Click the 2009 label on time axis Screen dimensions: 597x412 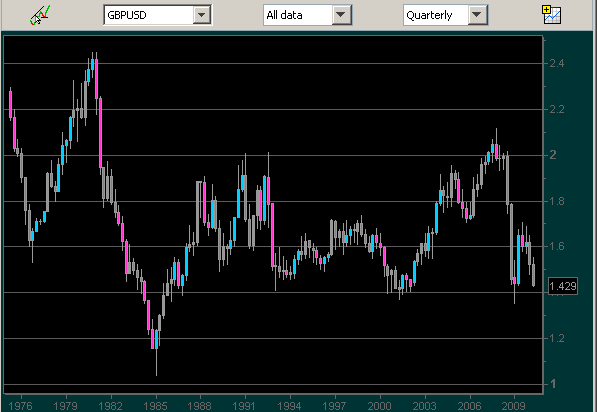tap(514, 406)
